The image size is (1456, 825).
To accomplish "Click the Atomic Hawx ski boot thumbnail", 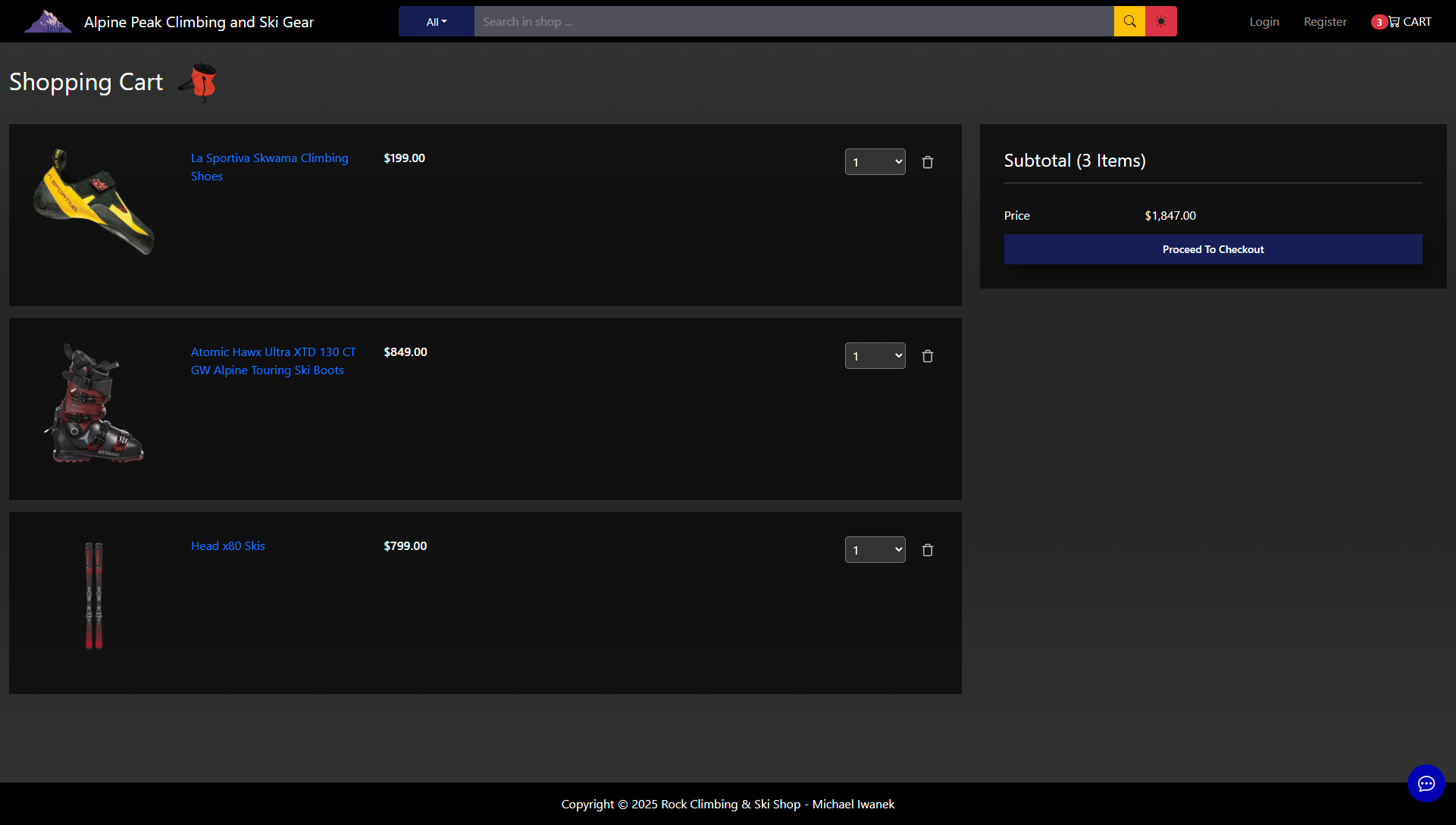I will point(93,403).
